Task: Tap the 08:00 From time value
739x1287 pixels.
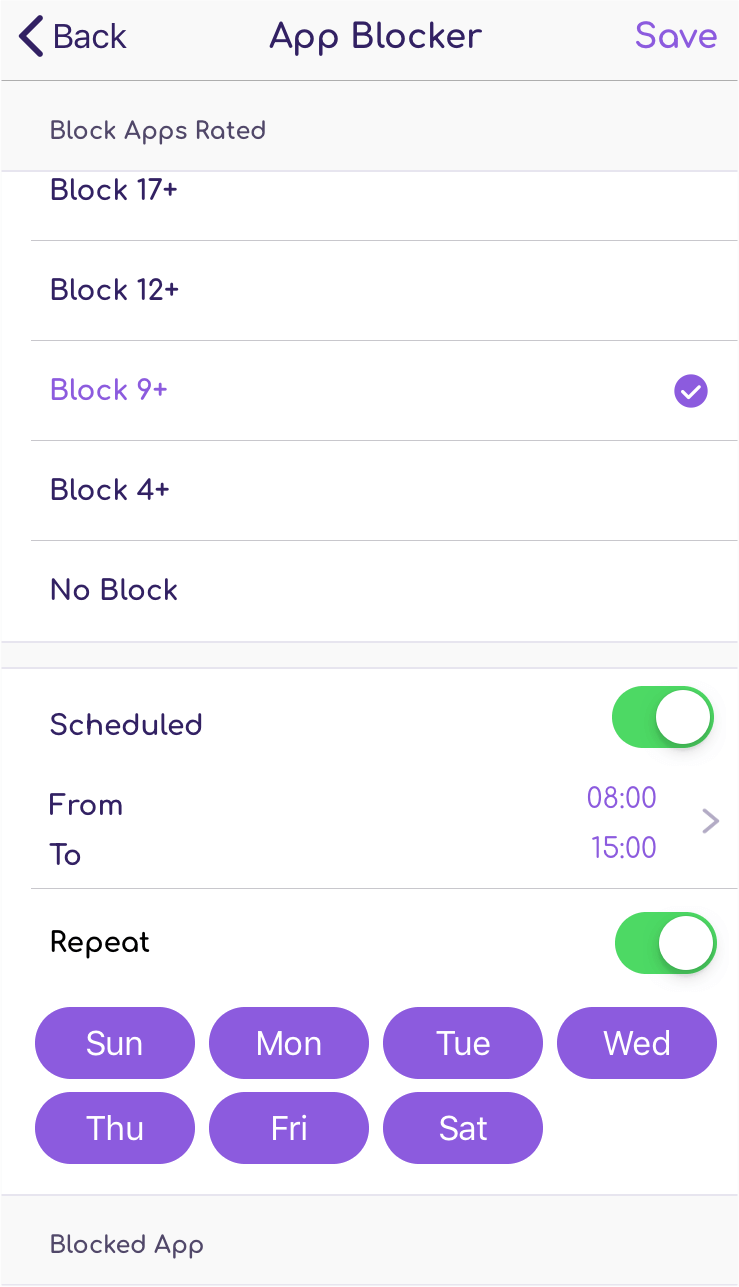Action: [x=621, y=798]
